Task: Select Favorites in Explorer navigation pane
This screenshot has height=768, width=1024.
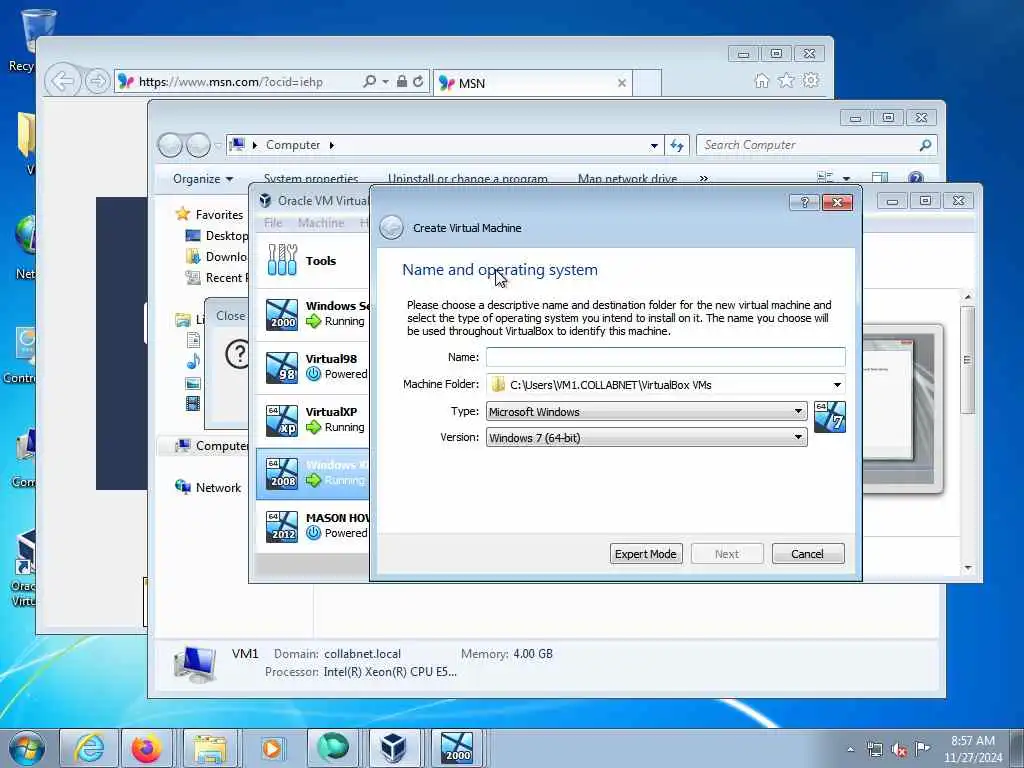Action: [219, 214]
